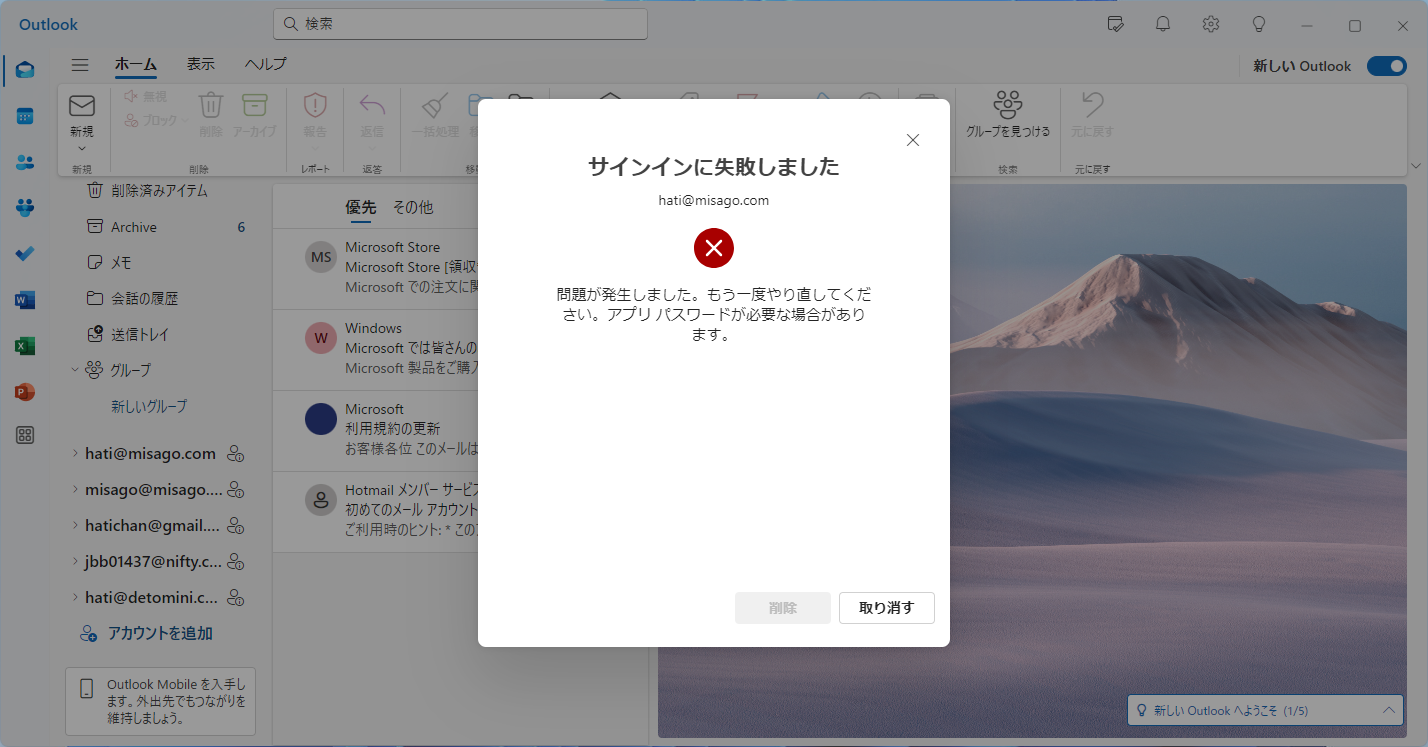Viewport: 1428px width, 747px height.
Task: Expand the jbb01437@nifty account
Action: point(75,562)
